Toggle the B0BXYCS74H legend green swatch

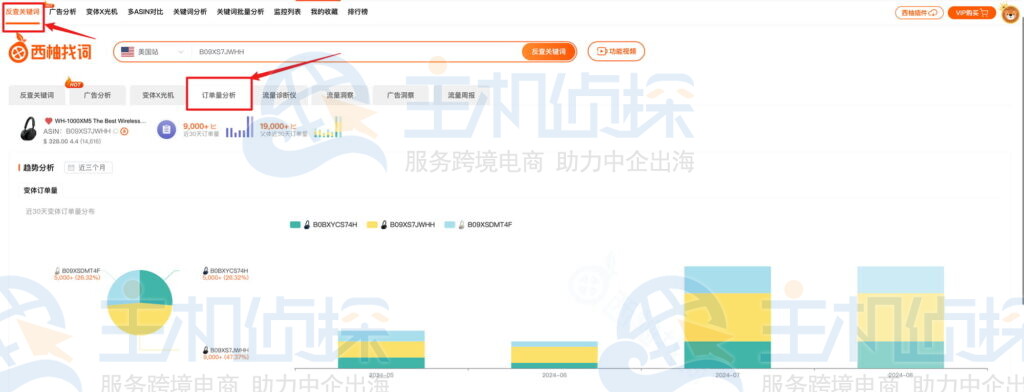tap(295, 225)
